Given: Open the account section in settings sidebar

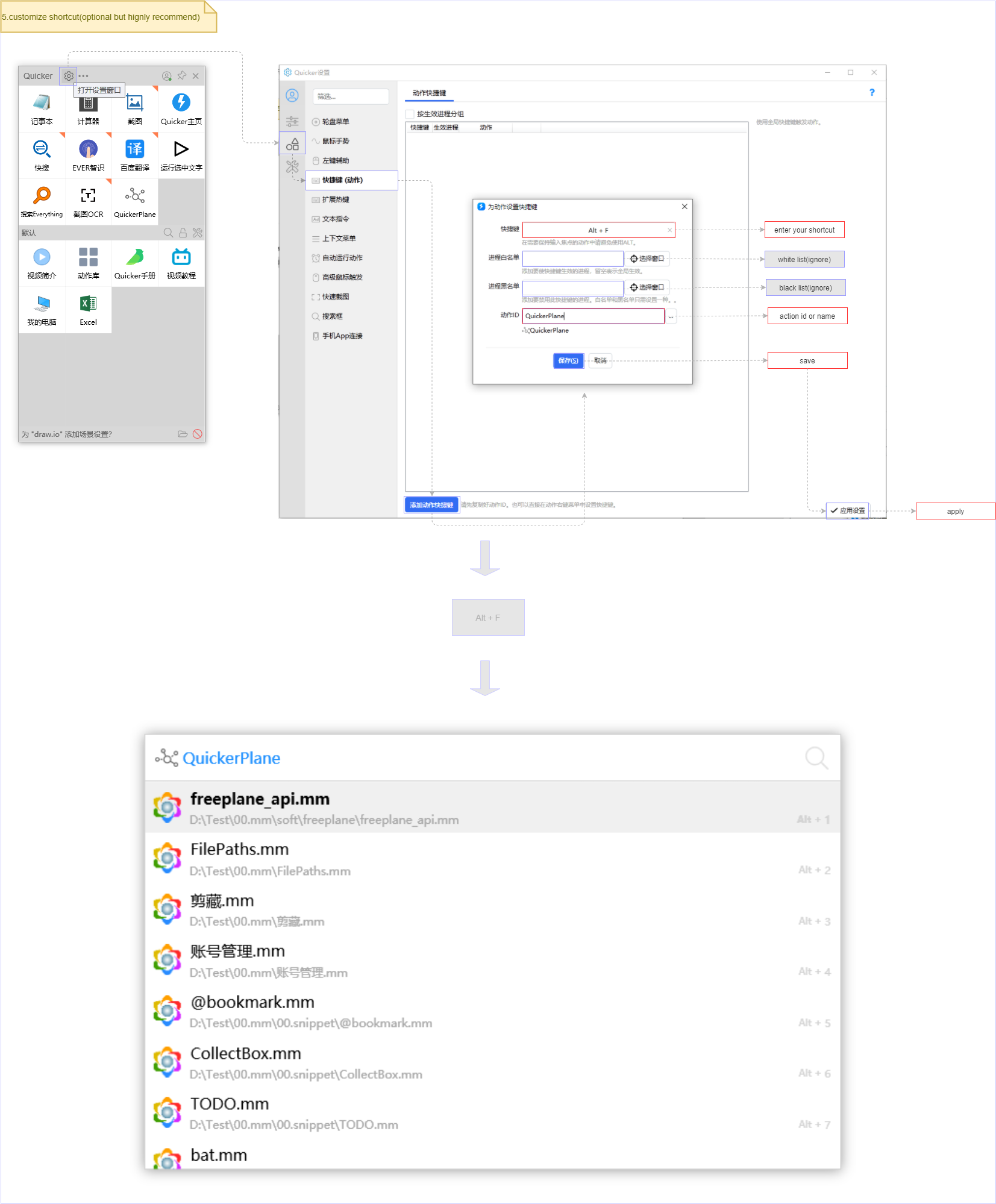Looking at the screenshot, I should click(292, 96).
